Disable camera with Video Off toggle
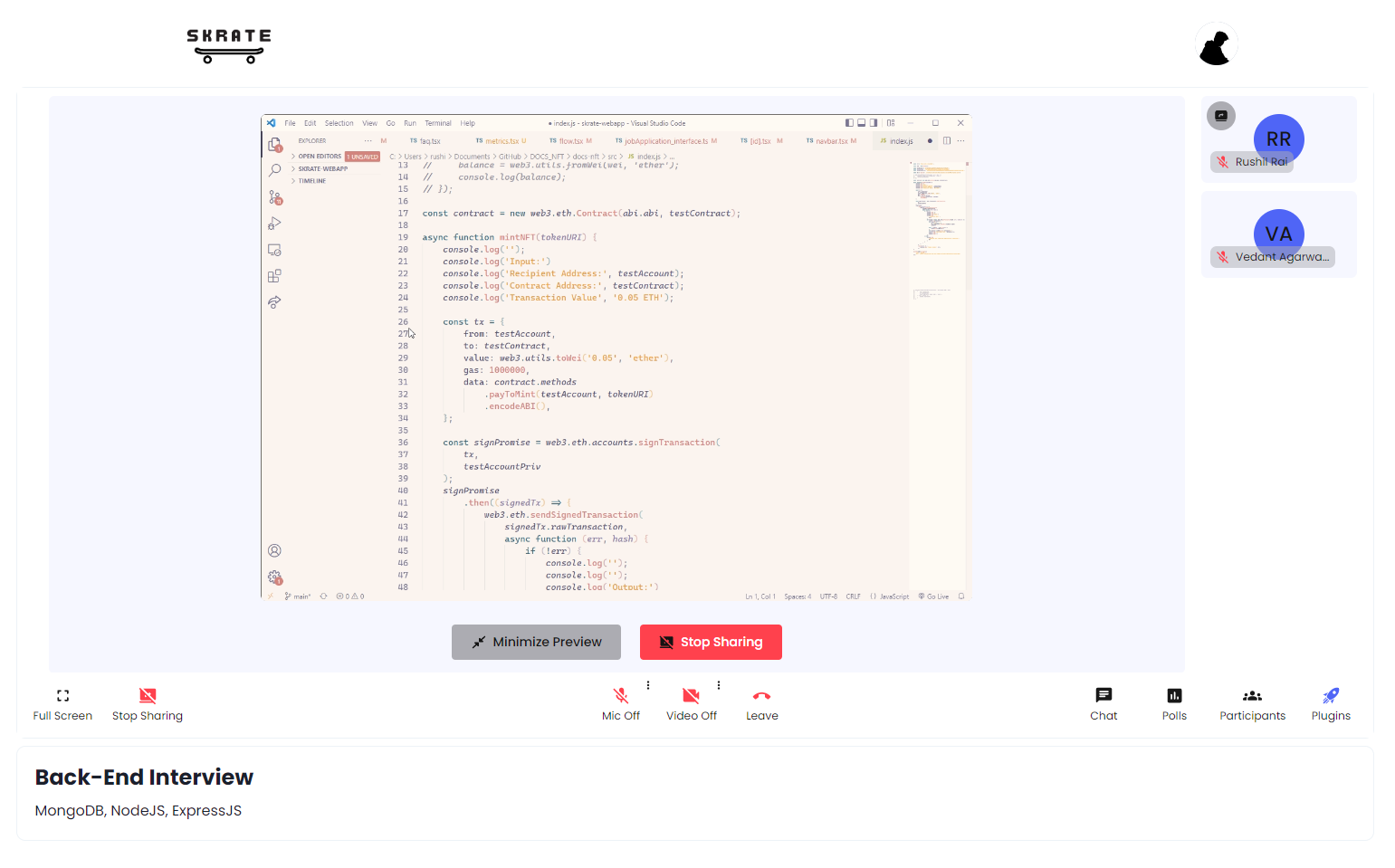Screen dimensions: 1395x868 [691, 703]
